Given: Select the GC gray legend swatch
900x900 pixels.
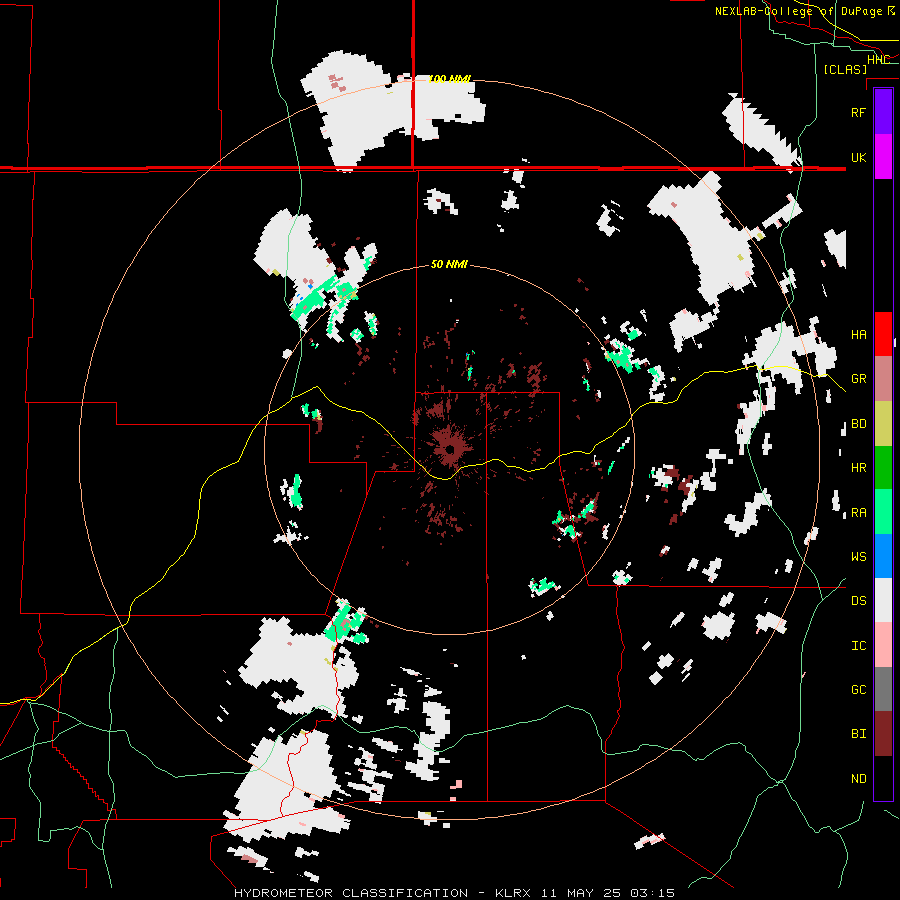Looking at the screenshot, I should tap(883, 689).
